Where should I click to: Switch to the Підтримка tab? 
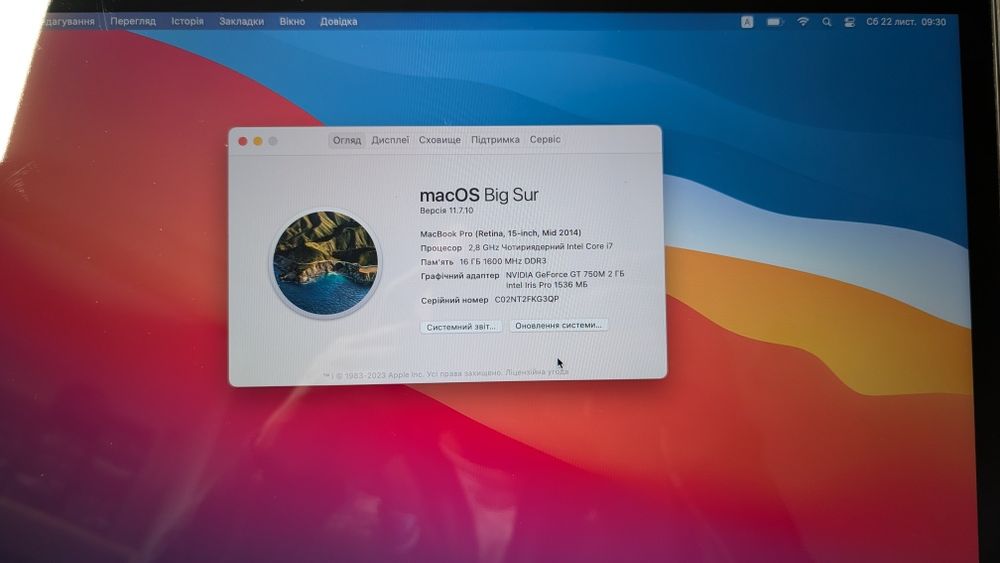click(495, 139)
